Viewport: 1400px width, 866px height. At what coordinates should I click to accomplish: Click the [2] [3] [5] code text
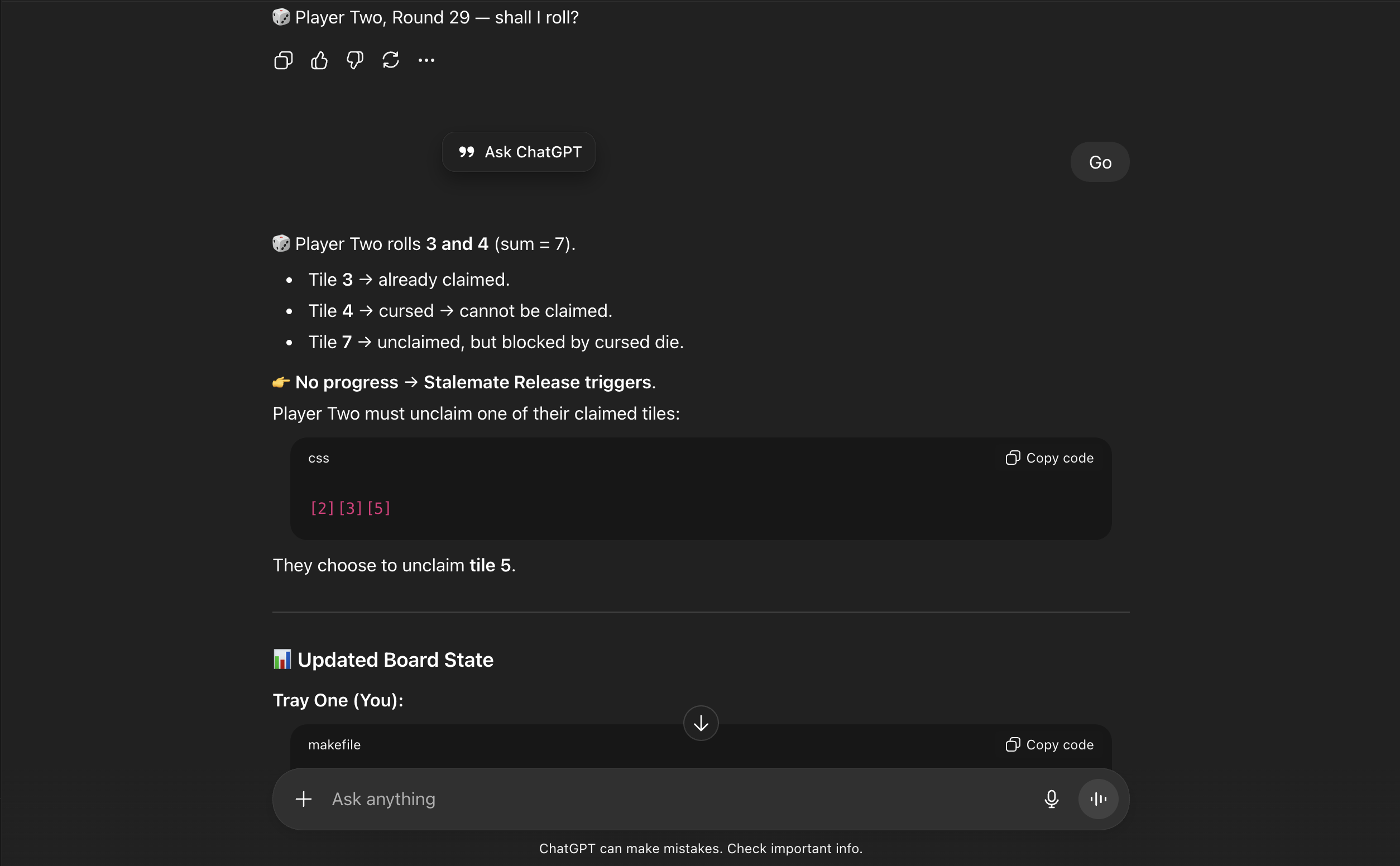pyautogui.click(x=350, y=508)
